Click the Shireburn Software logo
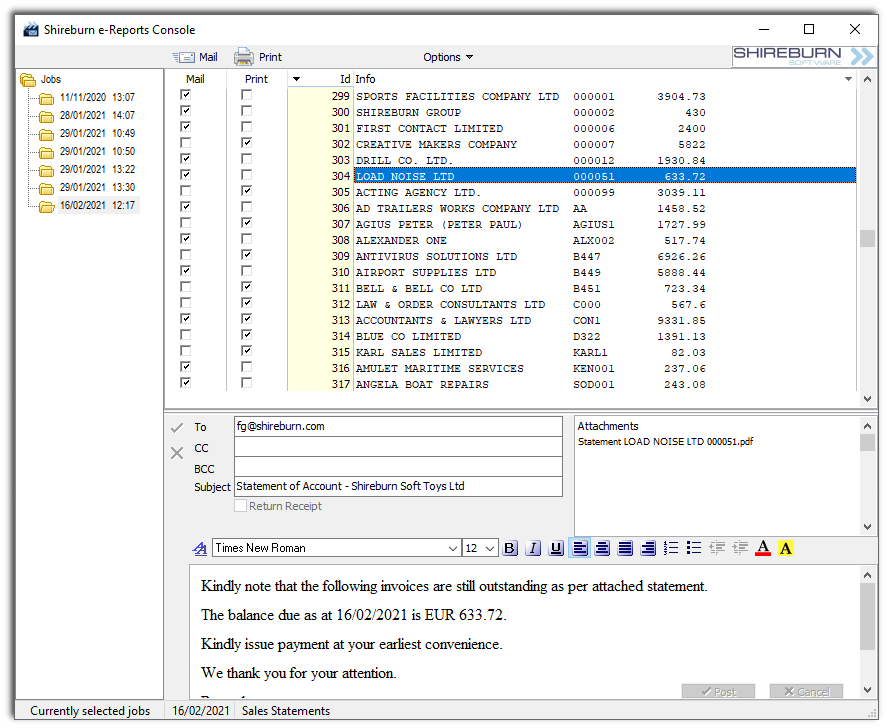The width and height of the screenshot is (887, 728). pyautogui.click(x=803, y=57)
